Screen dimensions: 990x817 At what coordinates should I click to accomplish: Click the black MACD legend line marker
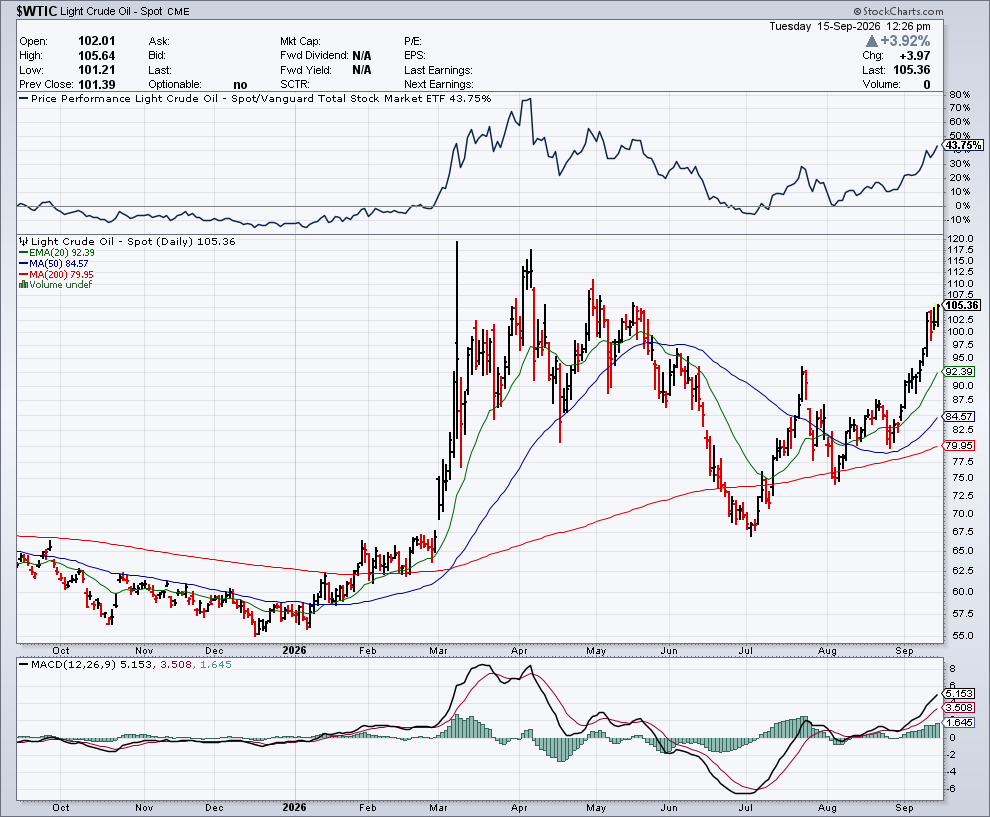tap(23, 664)
